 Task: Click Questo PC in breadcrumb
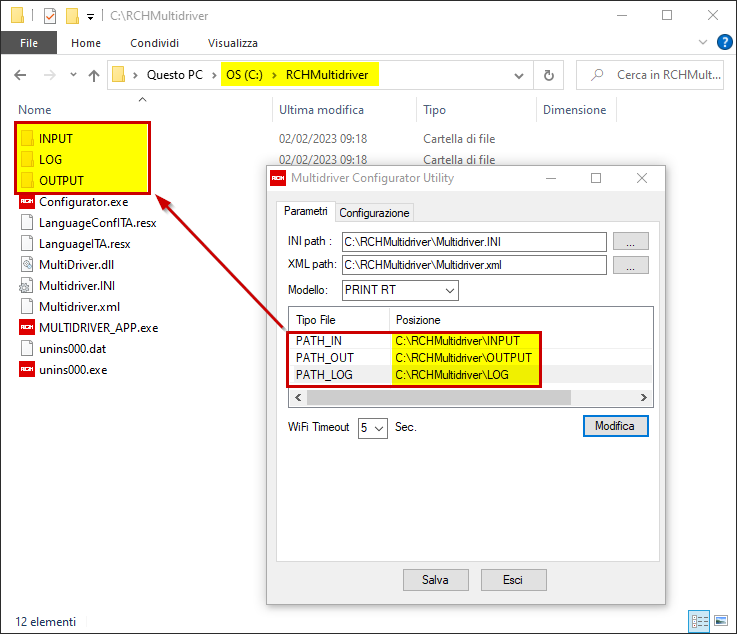[174, 75]
